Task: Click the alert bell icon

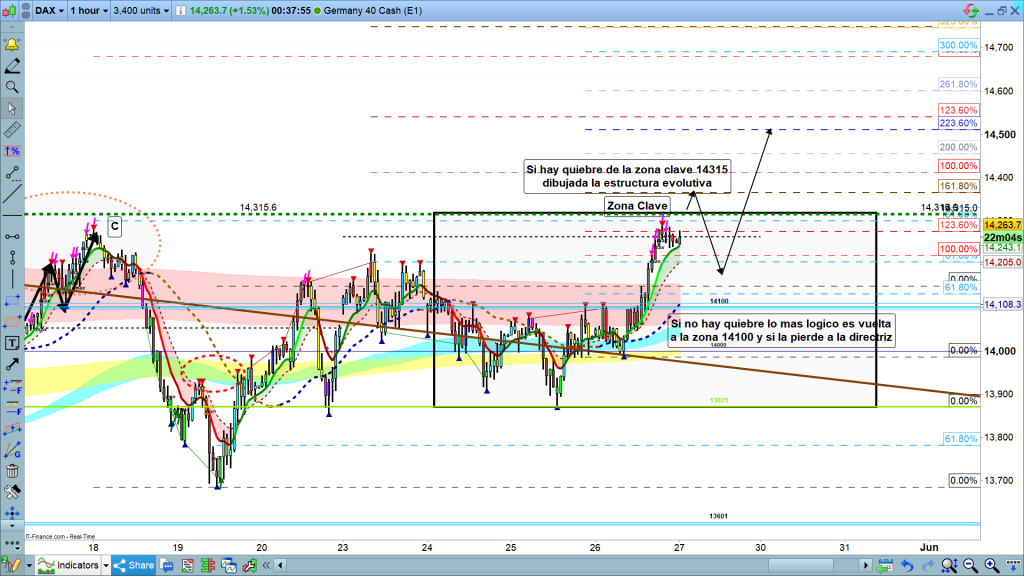Action: [12, 46]
